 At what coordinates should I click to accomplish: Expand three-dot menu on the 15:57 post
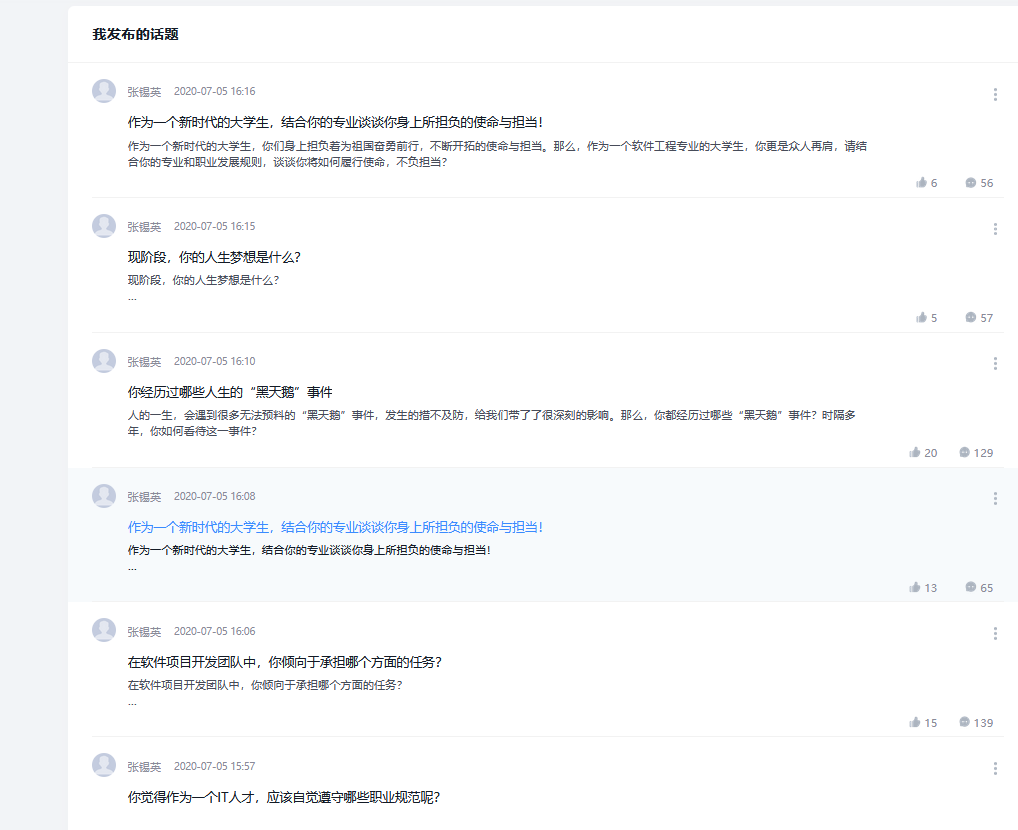[995, 768]
